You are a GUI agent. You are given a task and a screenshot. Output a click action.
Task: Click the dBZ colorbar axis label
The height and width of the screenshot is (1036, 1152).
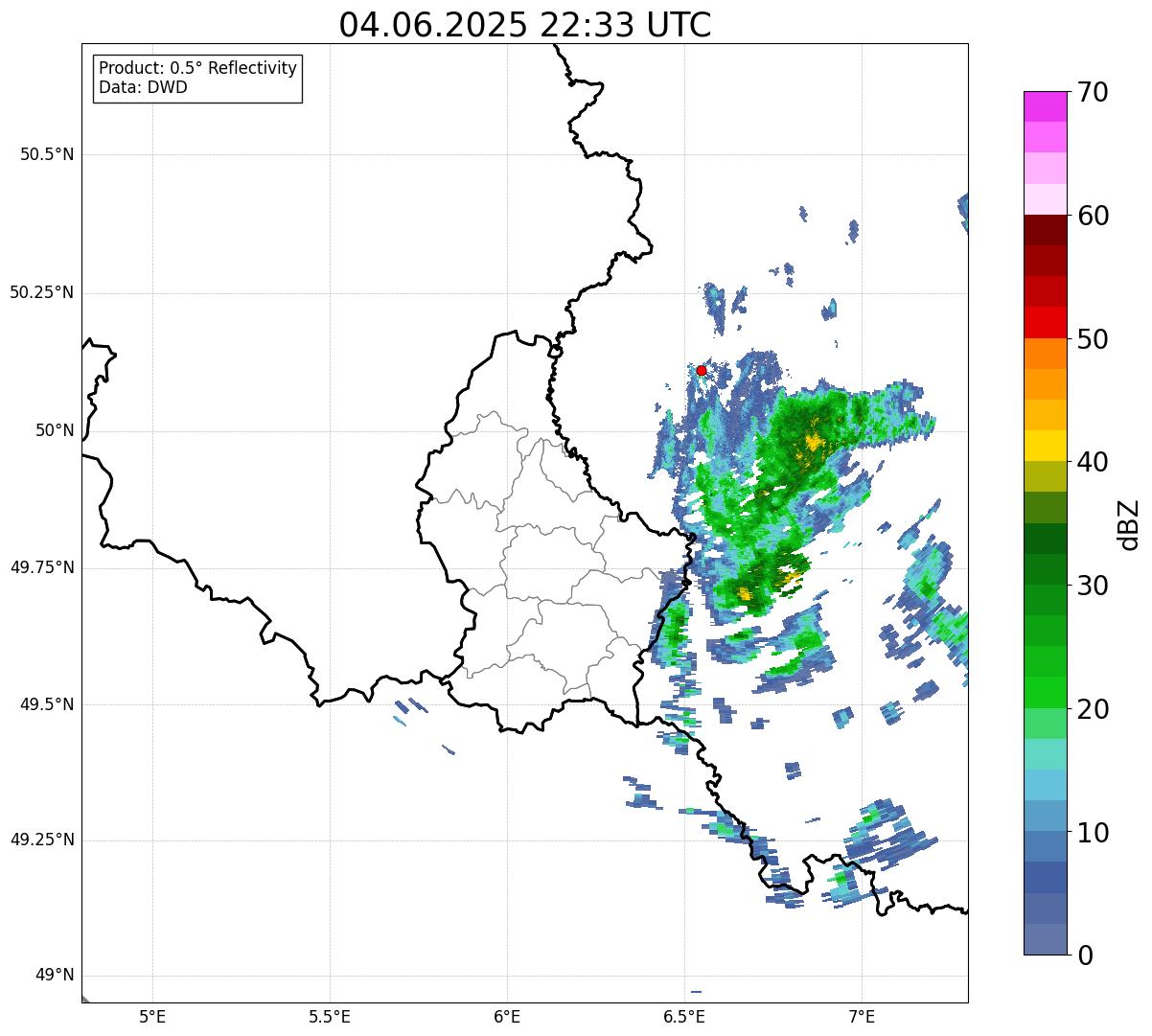point(1129,523)
